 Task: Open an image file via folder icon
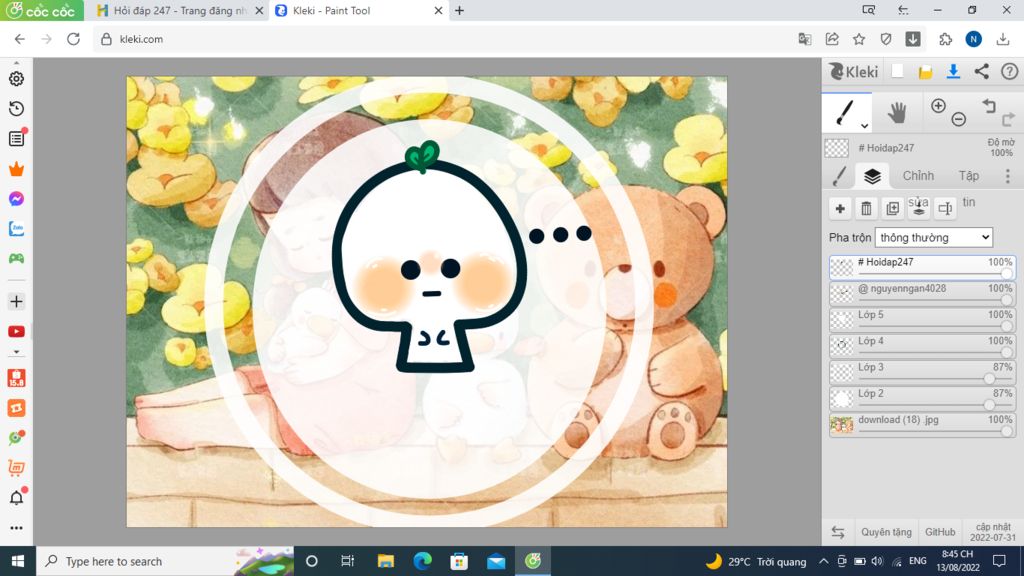925,72
